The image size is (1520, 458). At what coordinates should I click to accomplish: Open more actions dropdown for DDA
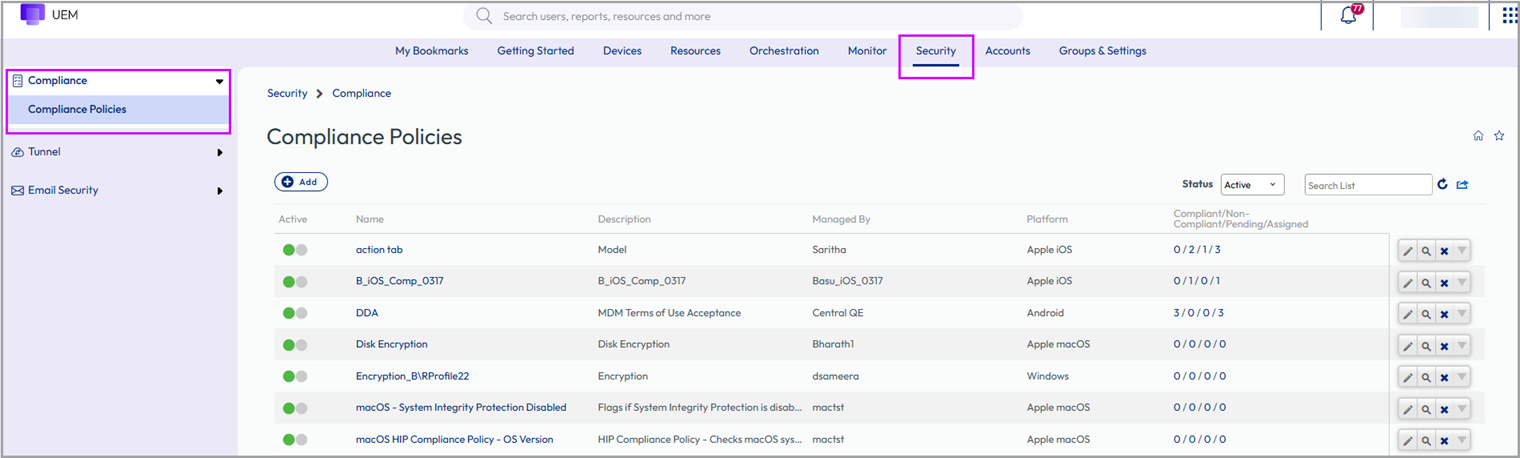(1462, 314)
